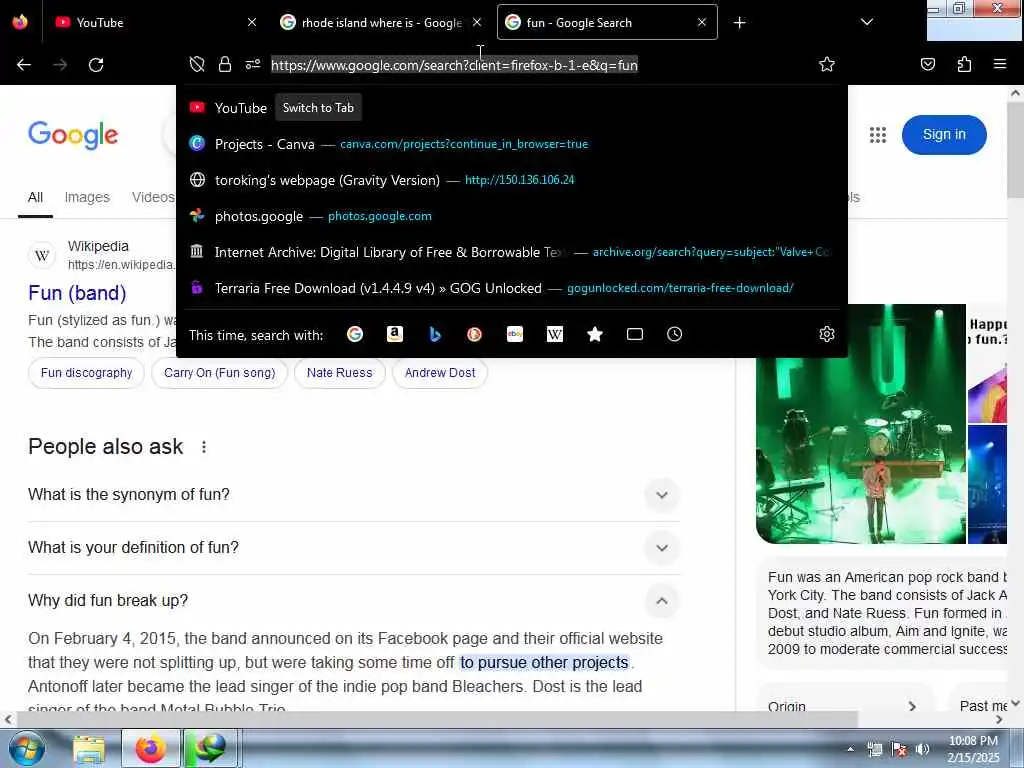The width and height of the screenshot is (1024, 768).
Task: Click the 'Carry On (Fun song)' chip
Action: 219,373
